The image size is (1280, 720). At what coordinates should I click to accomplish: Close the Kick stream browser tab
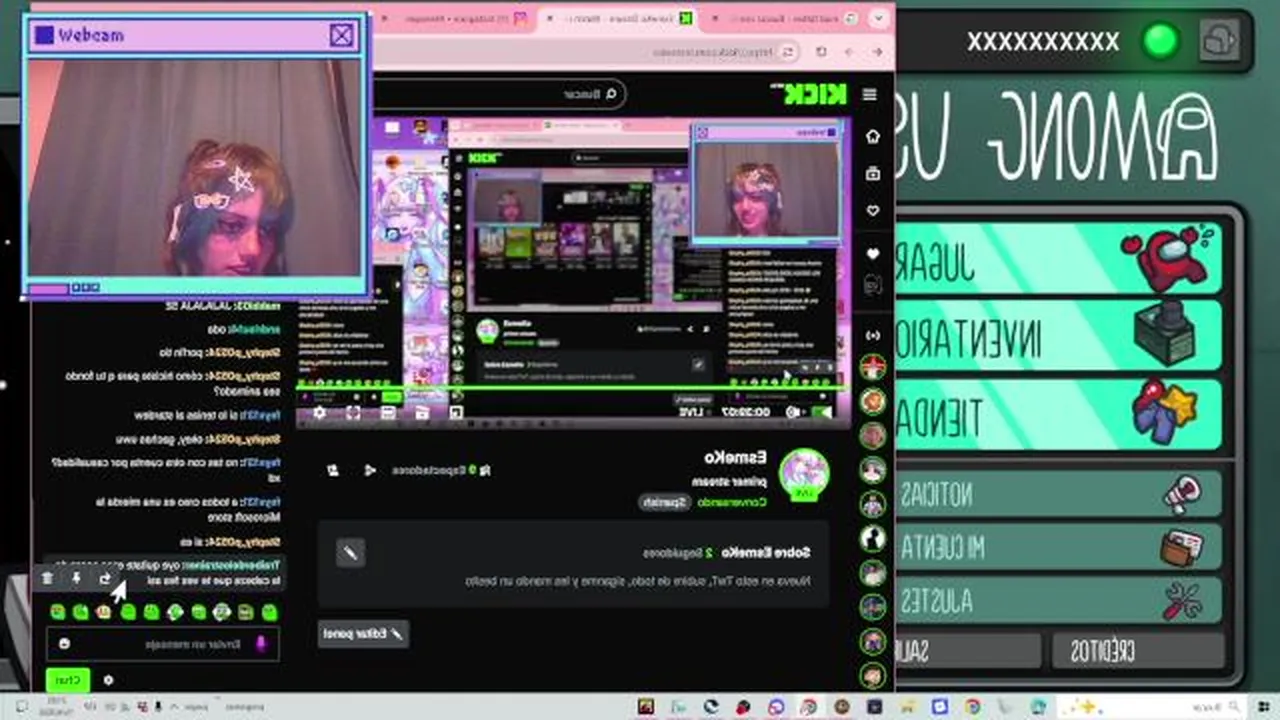click(549, 19)
